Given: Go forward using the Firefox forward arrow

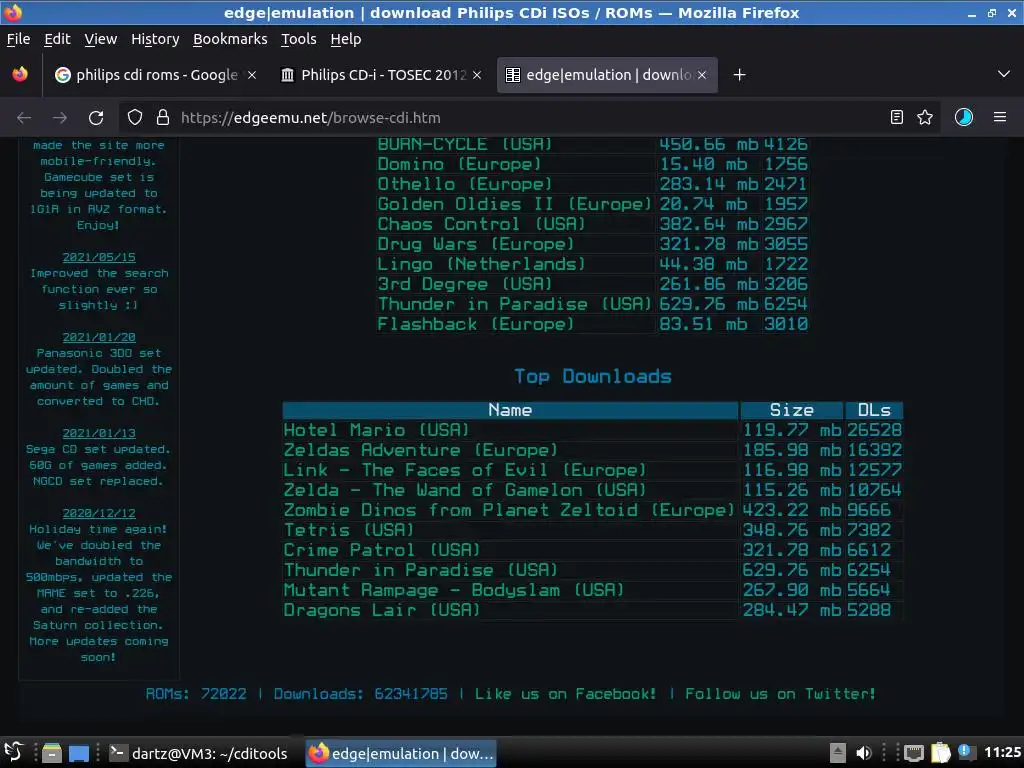Looking at the screenshot, I should (x=60, y=118).
